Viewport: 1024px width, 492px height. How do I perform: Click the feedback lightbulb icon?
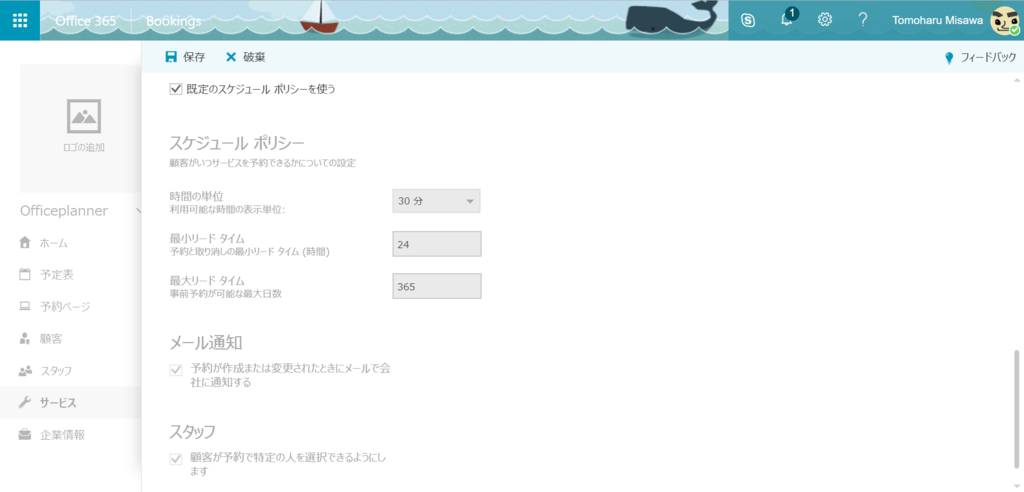pyautogui.click(x=950, y=58)
